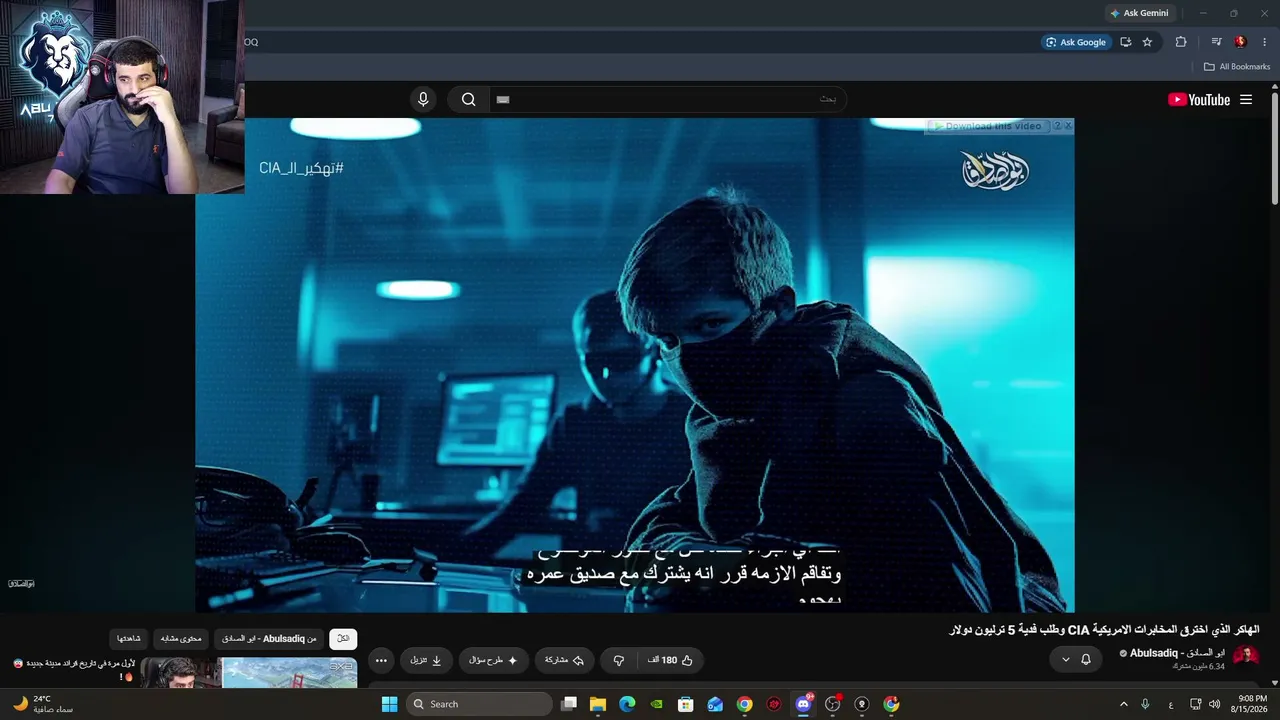Open Microsoft Store from the taskbar

[686, 704]
